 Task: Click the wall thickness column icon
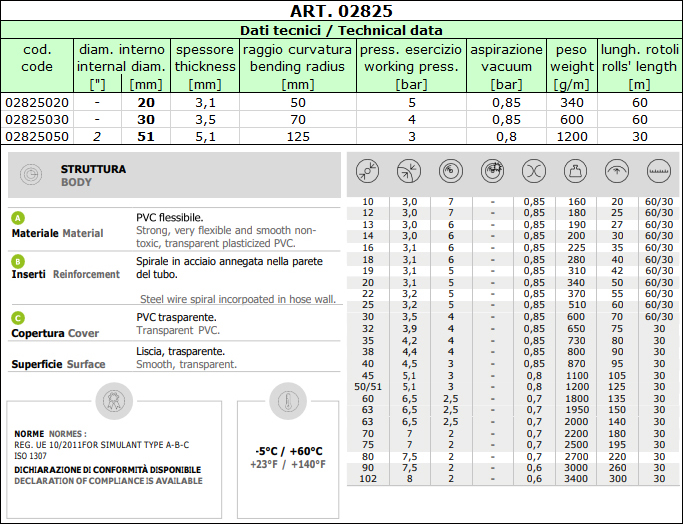pos(408,171)
